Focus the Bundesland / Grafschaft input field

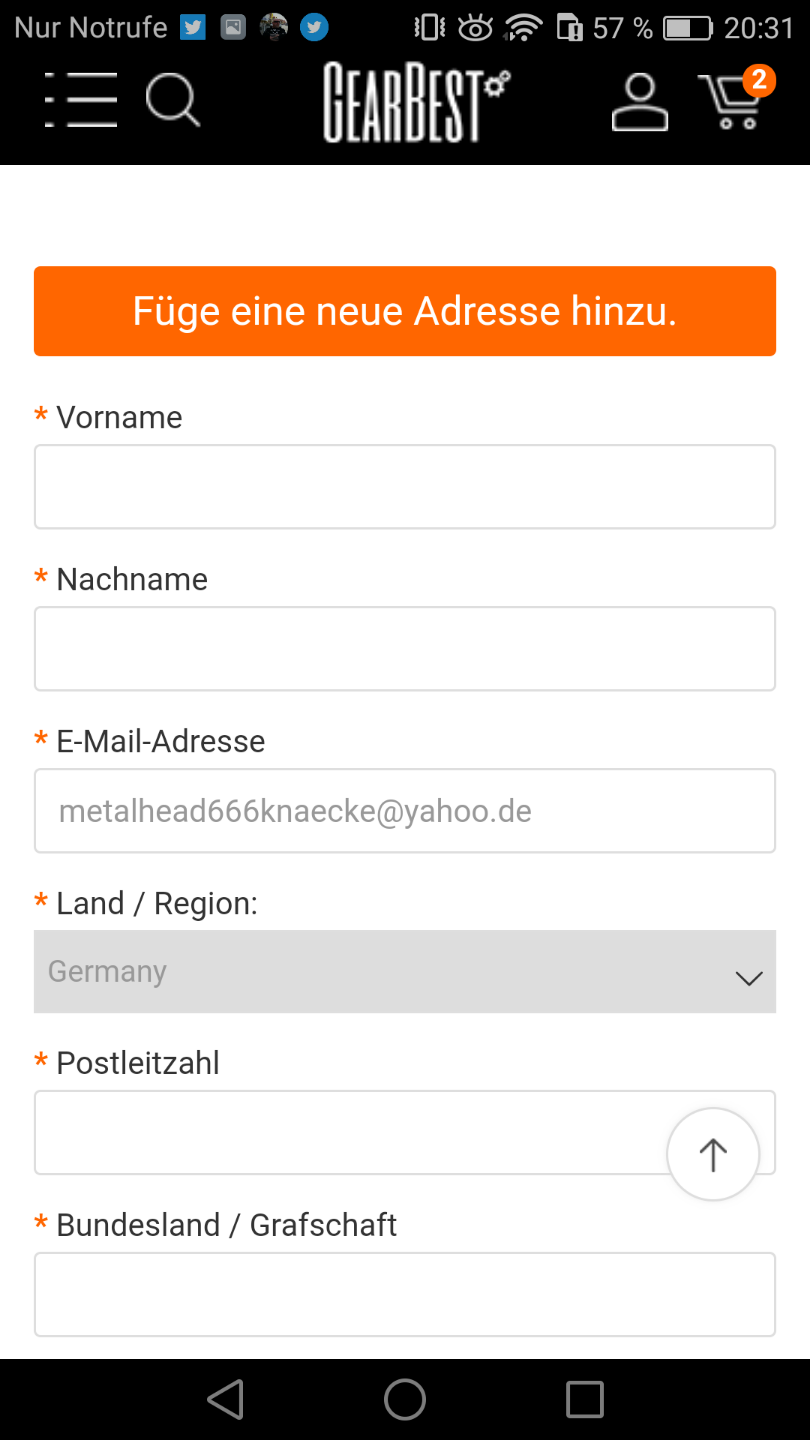click(405, 1294)
